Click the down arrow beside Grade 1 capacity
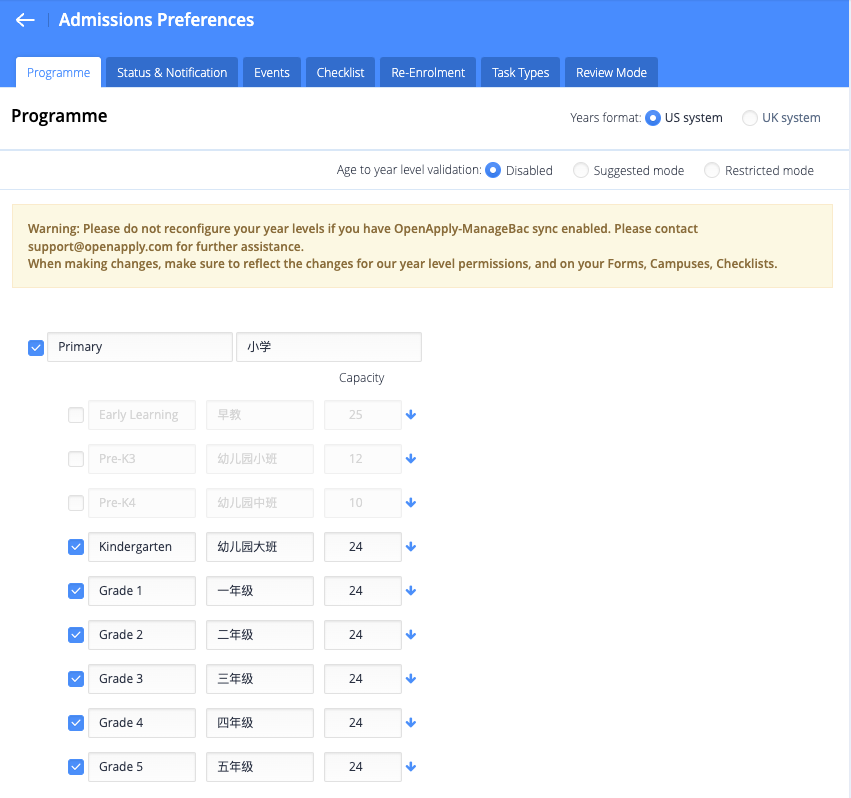The width and height of the screenshot is (851, 798). (411, 591)
